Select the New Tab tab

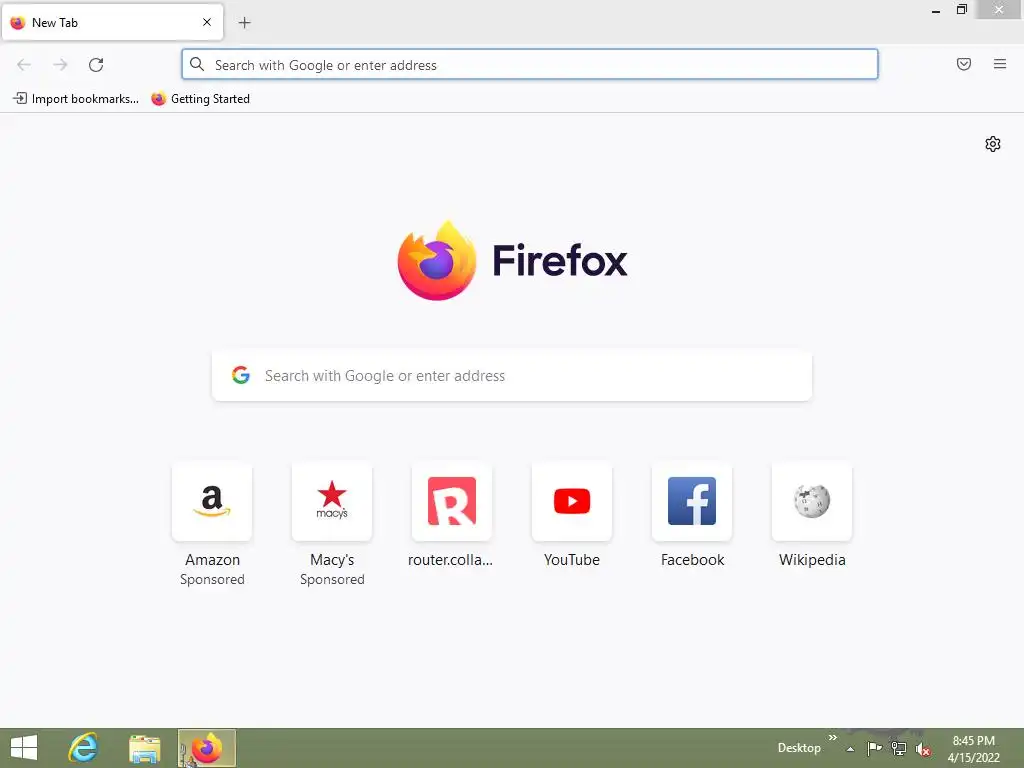112,22
